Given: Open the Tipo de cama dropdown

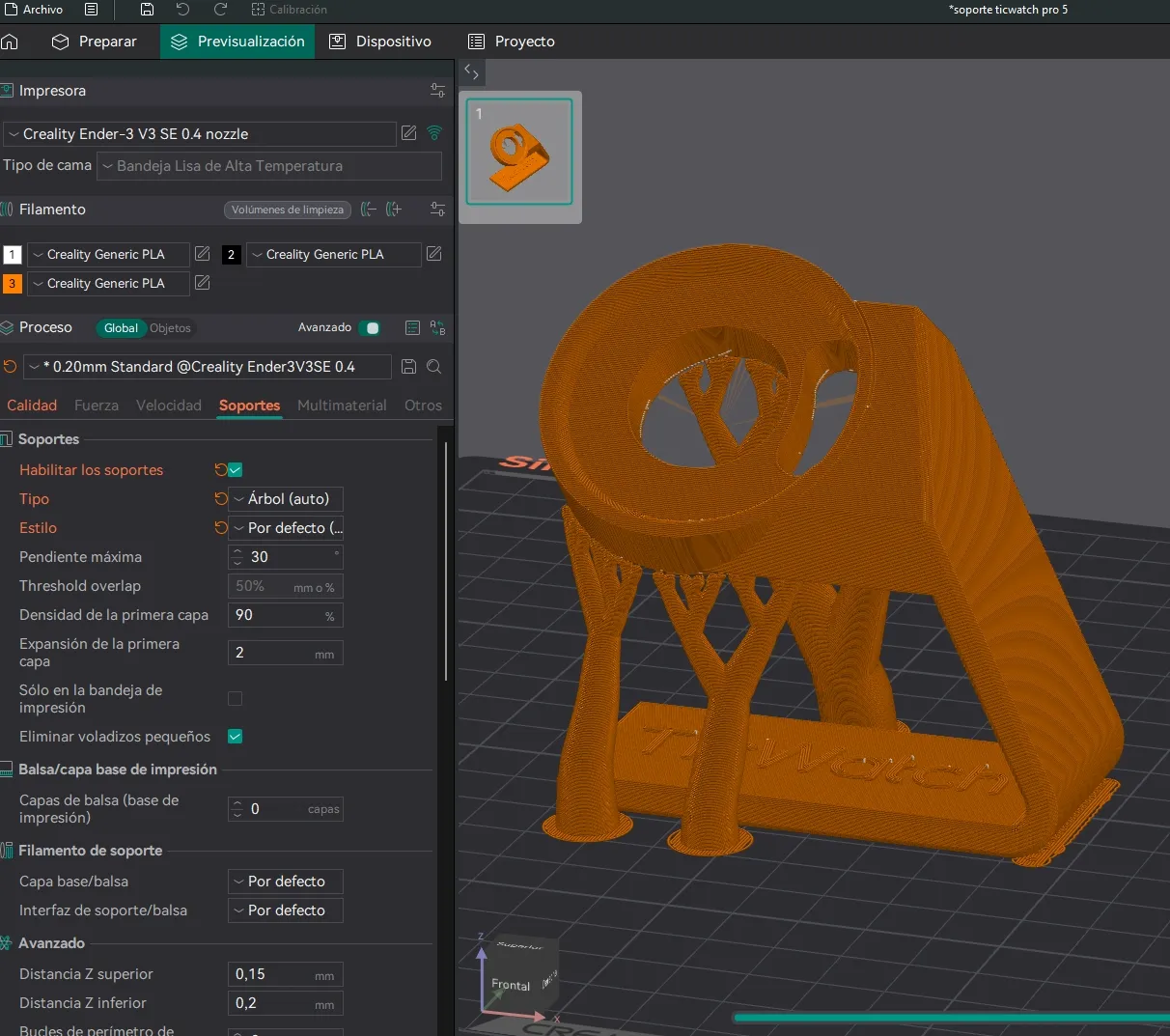Looking at the screenshot, I should (269, 166).
